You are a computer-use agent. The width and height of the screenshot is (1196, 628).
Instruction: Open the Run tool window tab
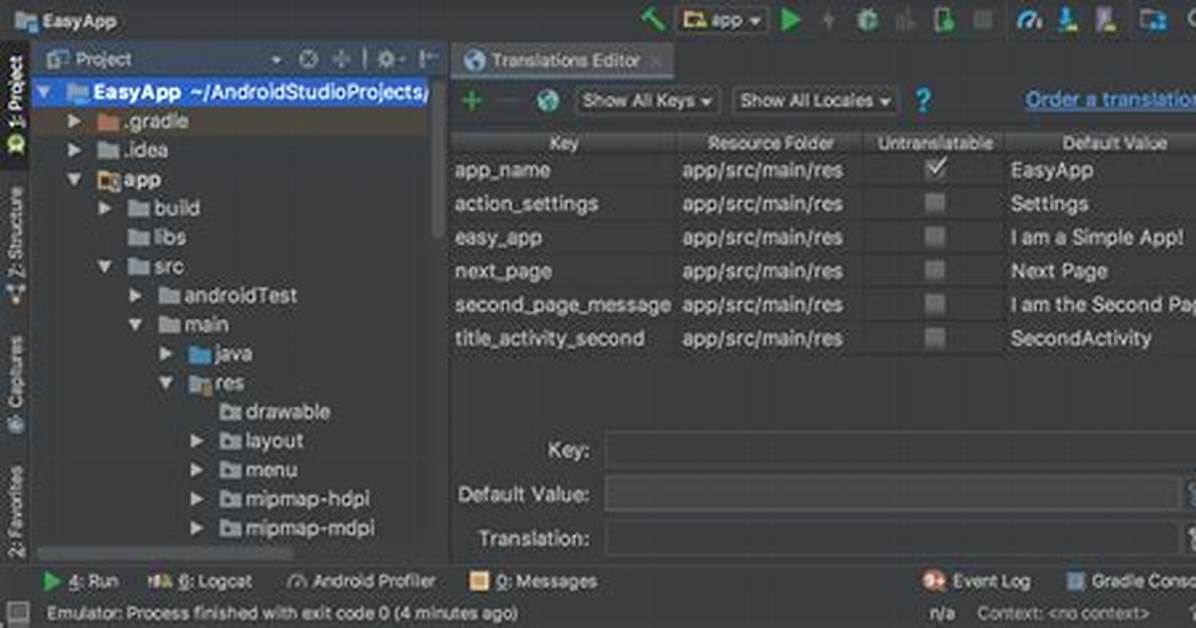click(82, 581)
